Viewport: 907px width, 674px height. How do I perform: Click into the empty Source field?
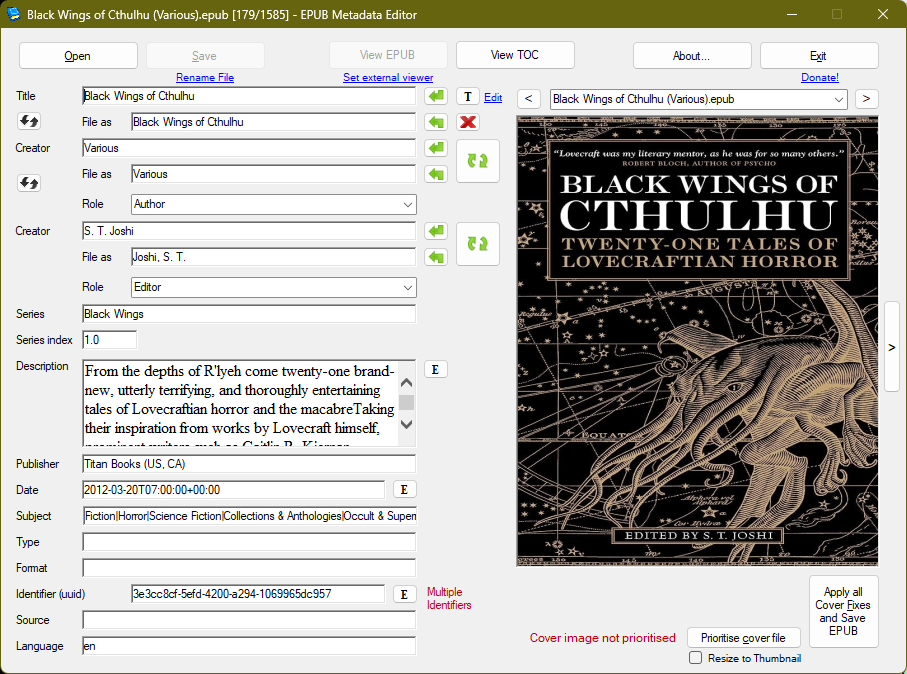click(249, 620)
